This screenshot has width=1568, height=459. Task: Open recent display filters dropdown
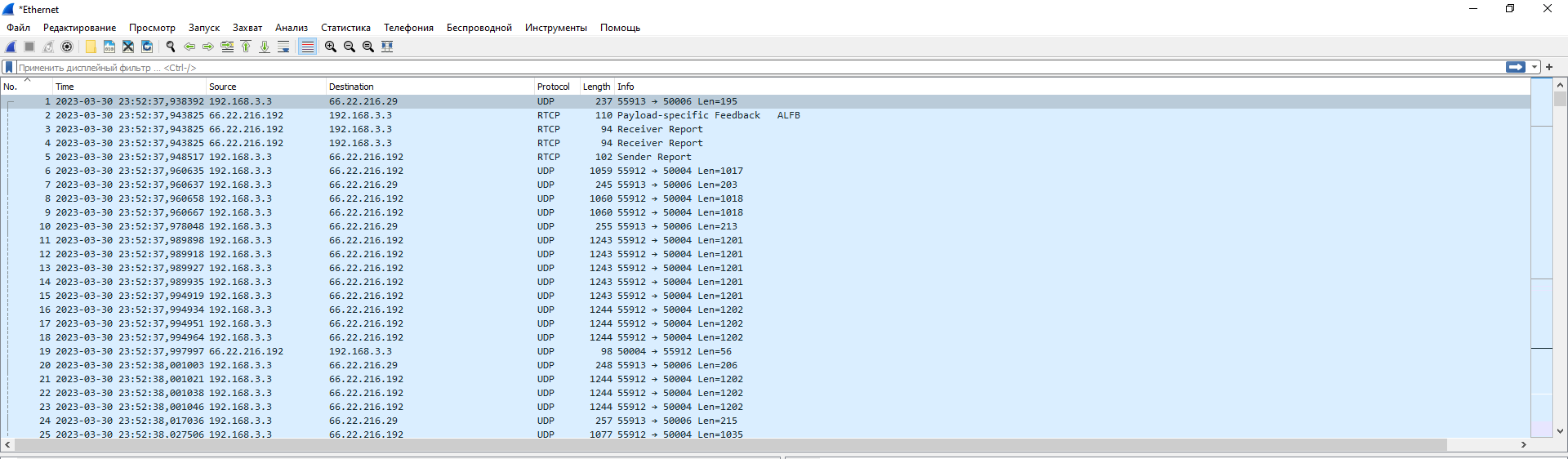(x=1535, y=67)
